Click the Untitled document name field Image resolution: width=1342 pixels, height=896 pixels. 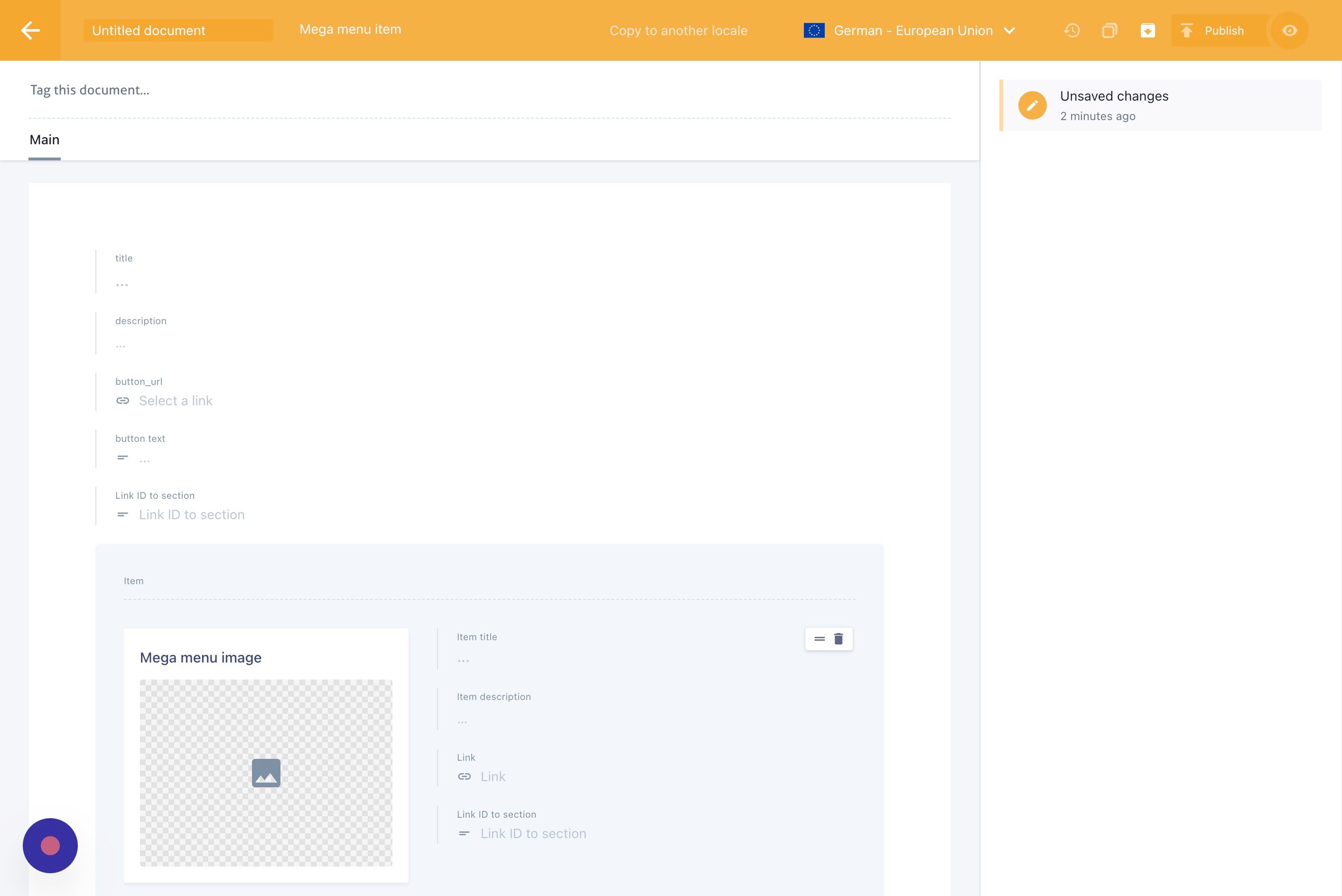click(x=177, y=30)
